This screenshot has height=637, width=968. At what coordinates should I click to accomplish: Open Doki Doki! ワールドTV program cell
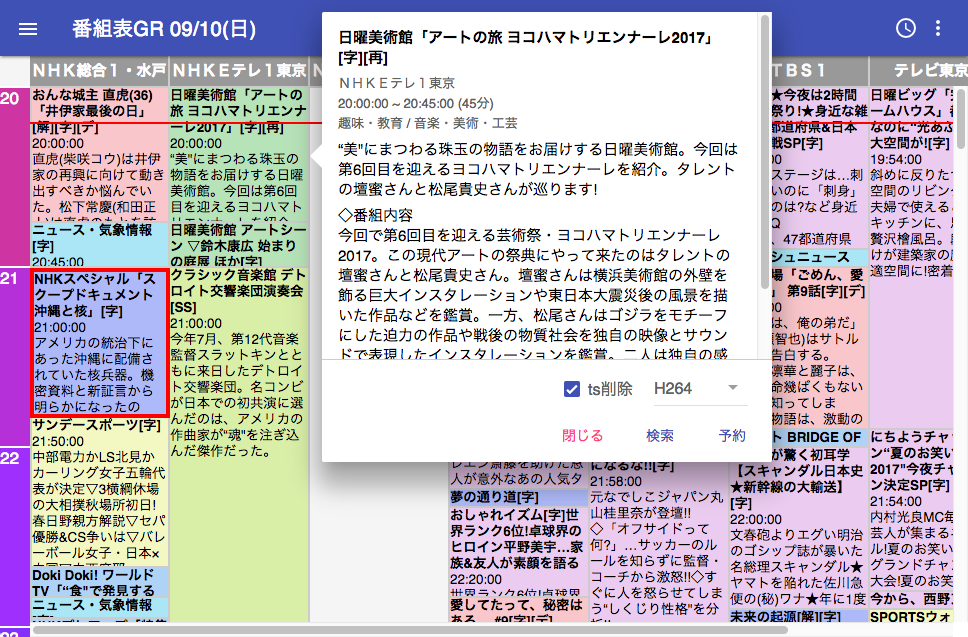(x=99, y=581)
